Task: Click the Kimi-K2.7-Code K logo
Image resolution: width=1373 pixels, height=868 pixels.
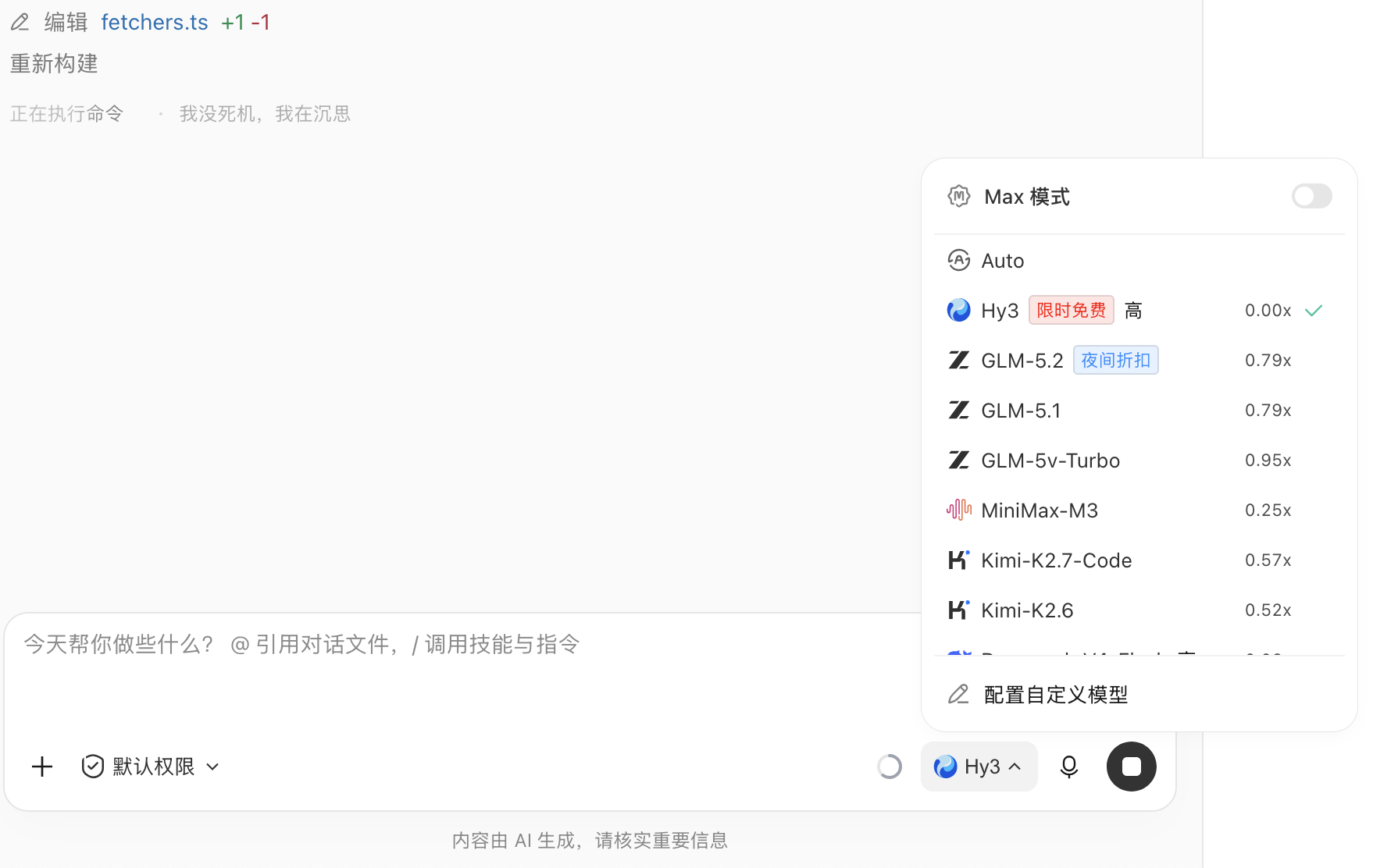Action: pos(959,560)
